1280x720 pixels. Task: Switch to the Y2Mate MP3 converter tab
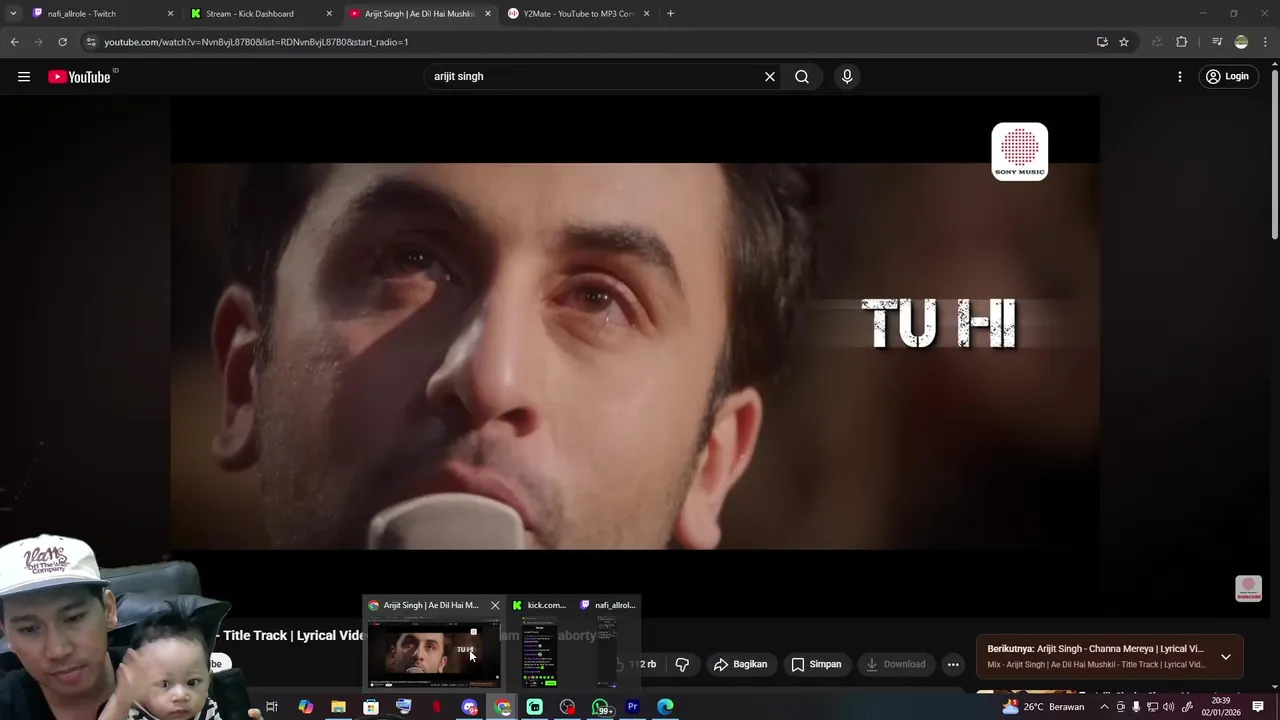click(578, 14)
